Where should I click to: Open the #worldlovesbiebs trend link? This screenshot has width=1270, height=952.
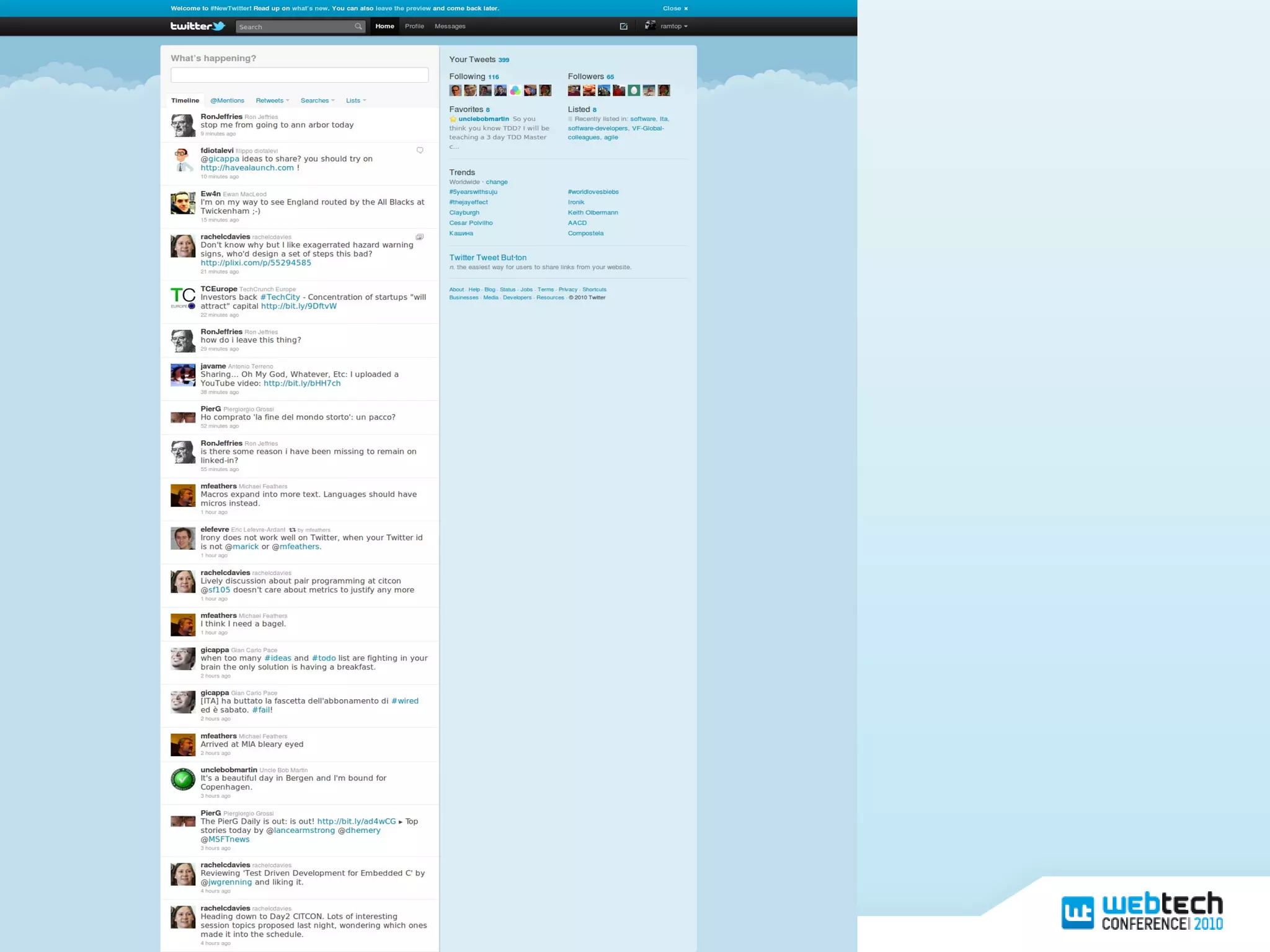pyautogui.click(x=593, y=192)
